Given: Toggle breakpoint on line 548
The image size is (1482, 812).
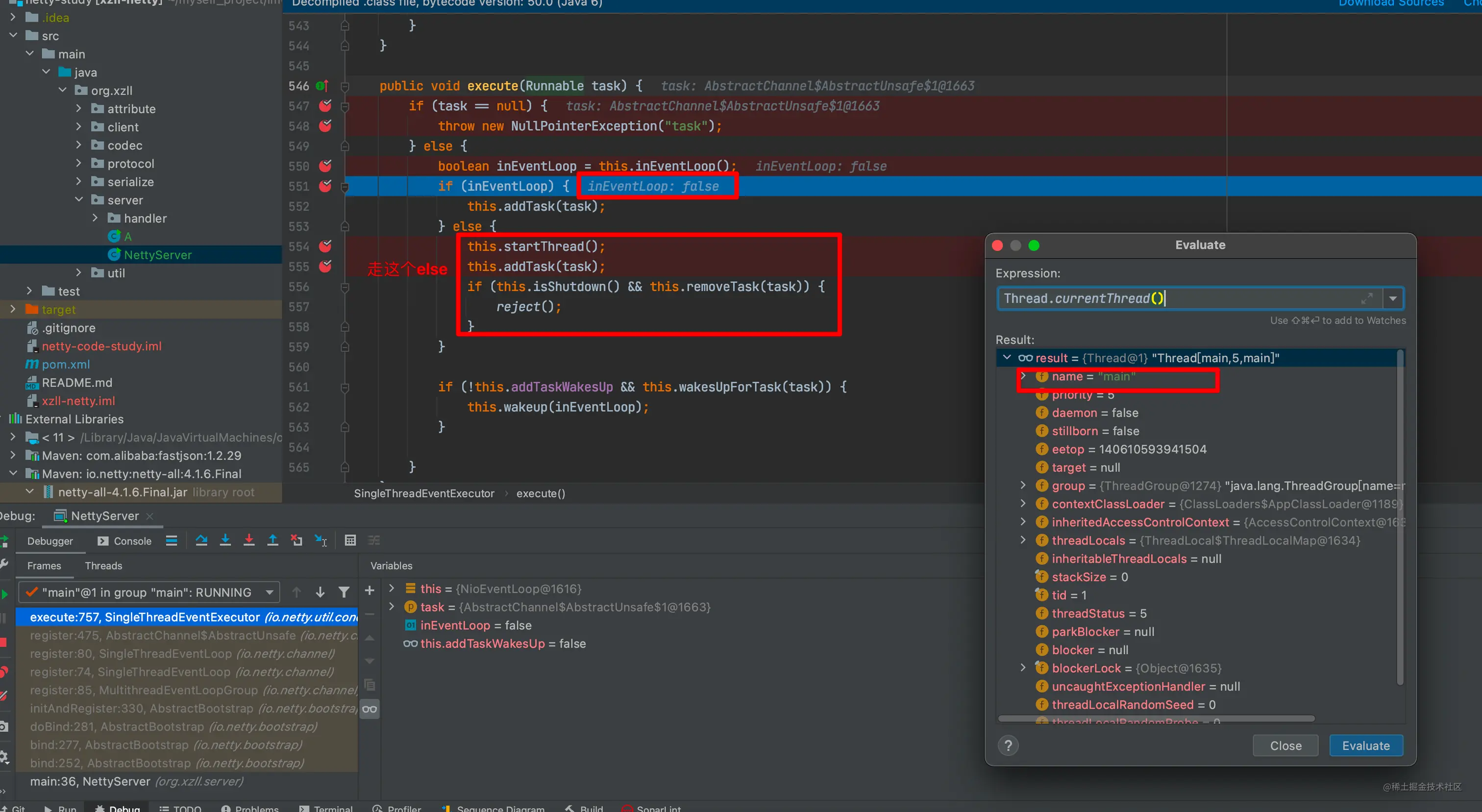Looking at the screenshot, I should click(x=325, y=126).
